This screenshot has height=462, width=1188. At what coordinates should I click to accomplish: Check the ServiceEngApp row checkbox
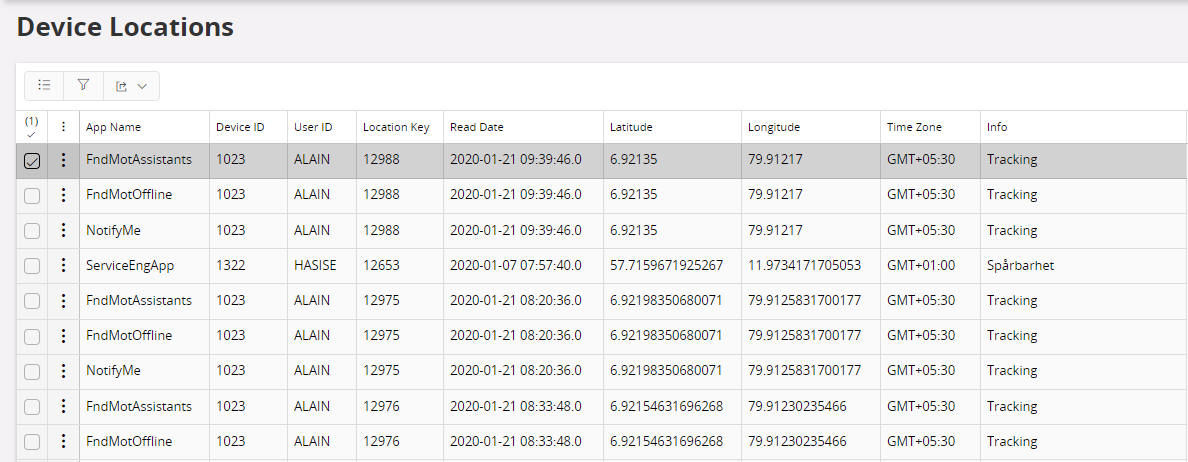[x=32, y=265]
